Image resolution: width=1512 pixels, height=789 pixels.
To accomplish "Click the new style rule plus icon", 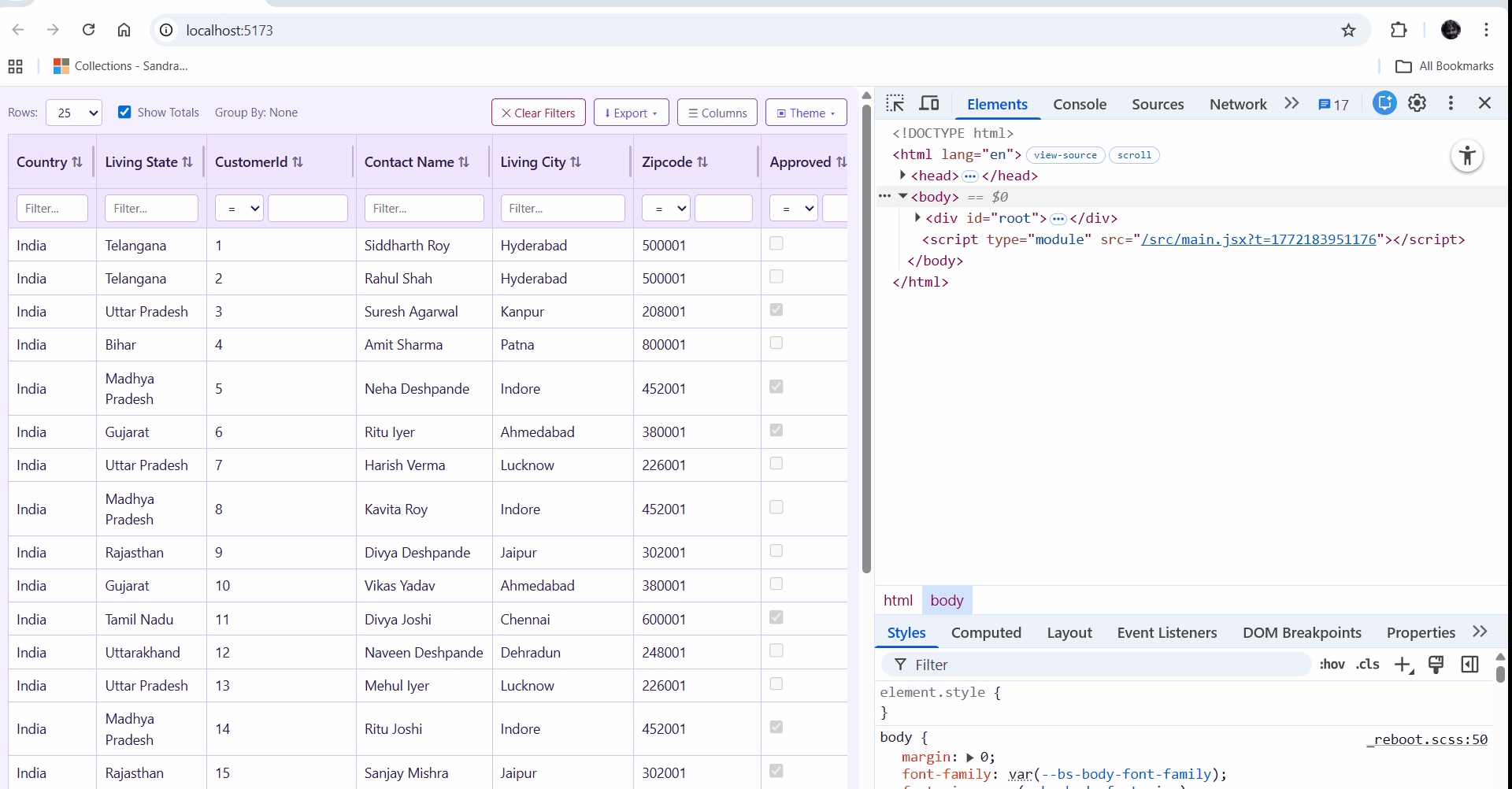I will click(1403, 665).
